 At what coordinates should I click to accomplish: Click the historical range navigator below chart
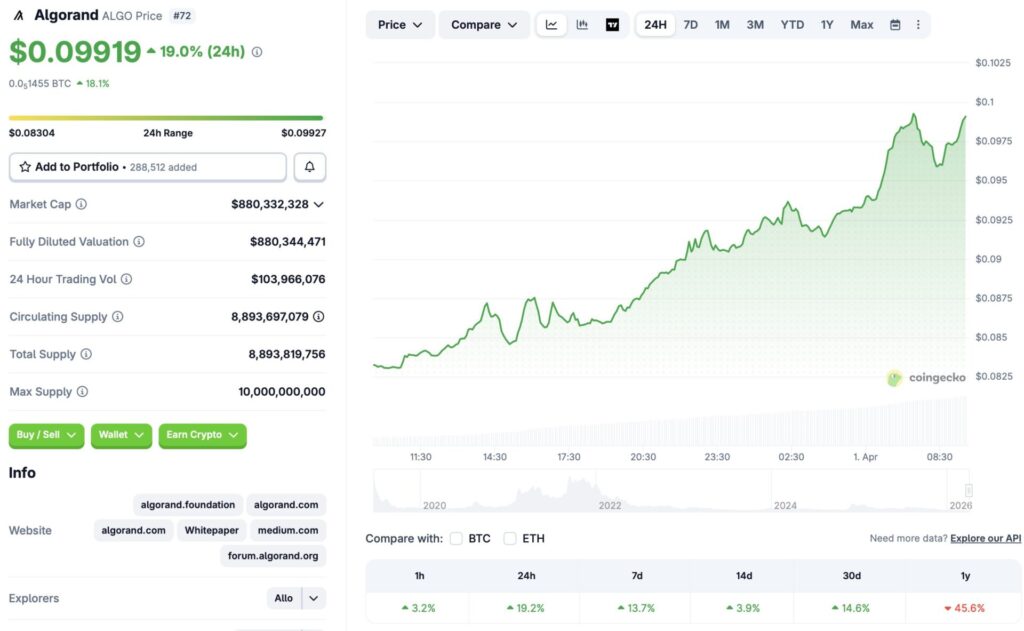(670, 491)
